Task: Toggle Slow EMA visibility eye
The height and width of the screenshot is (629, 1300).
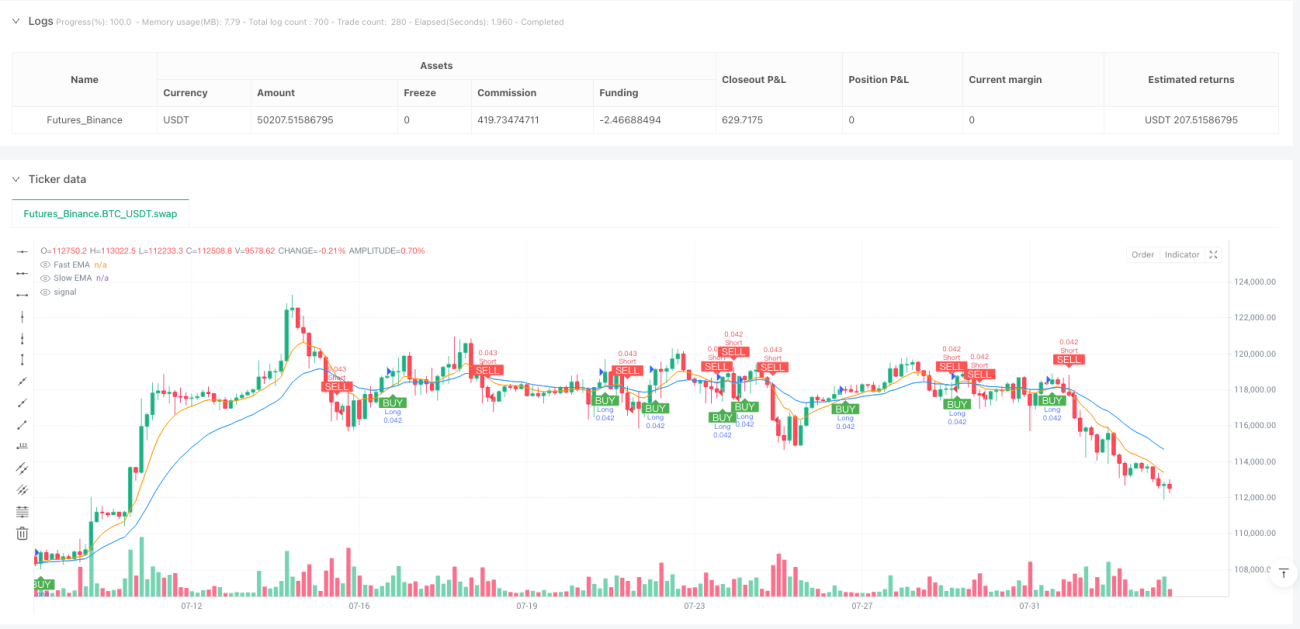Action: tap(45, 278)
